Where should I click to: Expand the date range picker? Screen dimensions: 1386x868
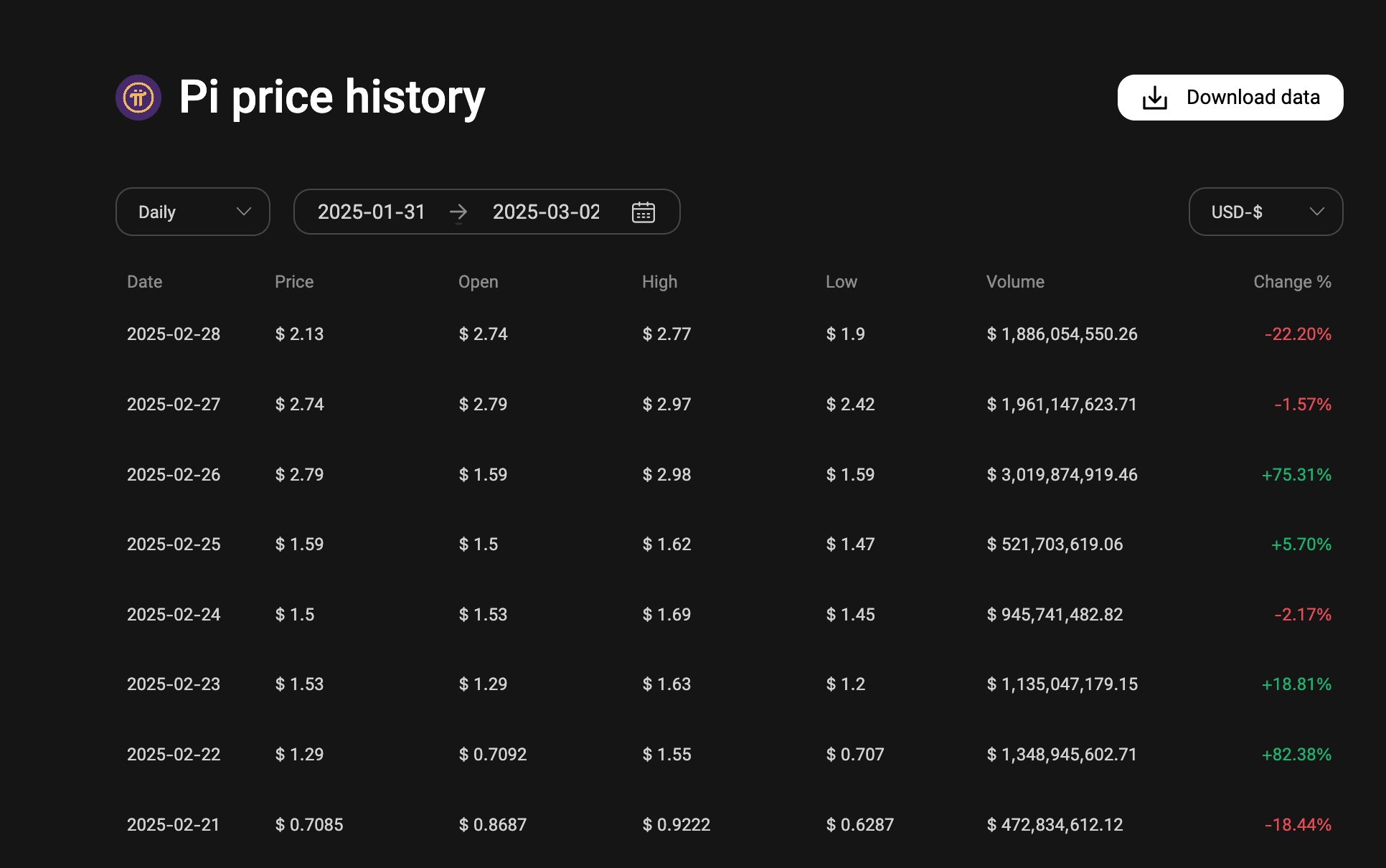coord(486,212)
